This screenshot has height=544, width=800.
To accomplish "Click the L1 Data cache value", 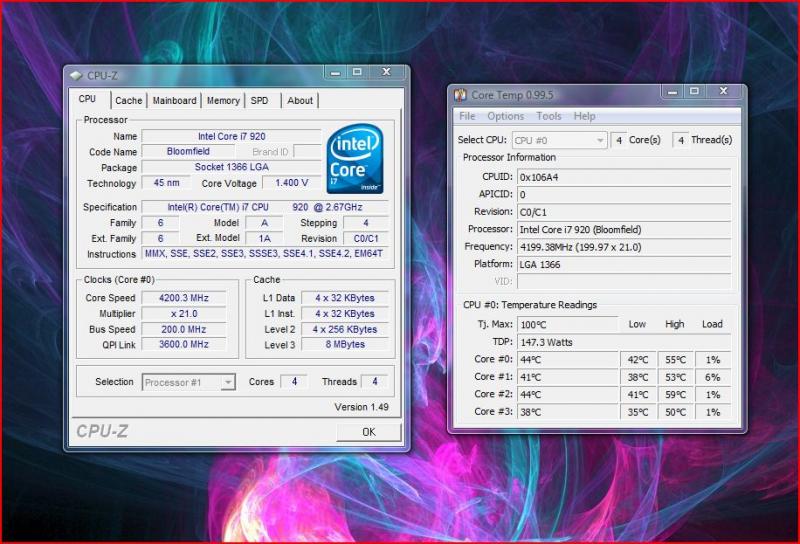I will coord(345,298).
